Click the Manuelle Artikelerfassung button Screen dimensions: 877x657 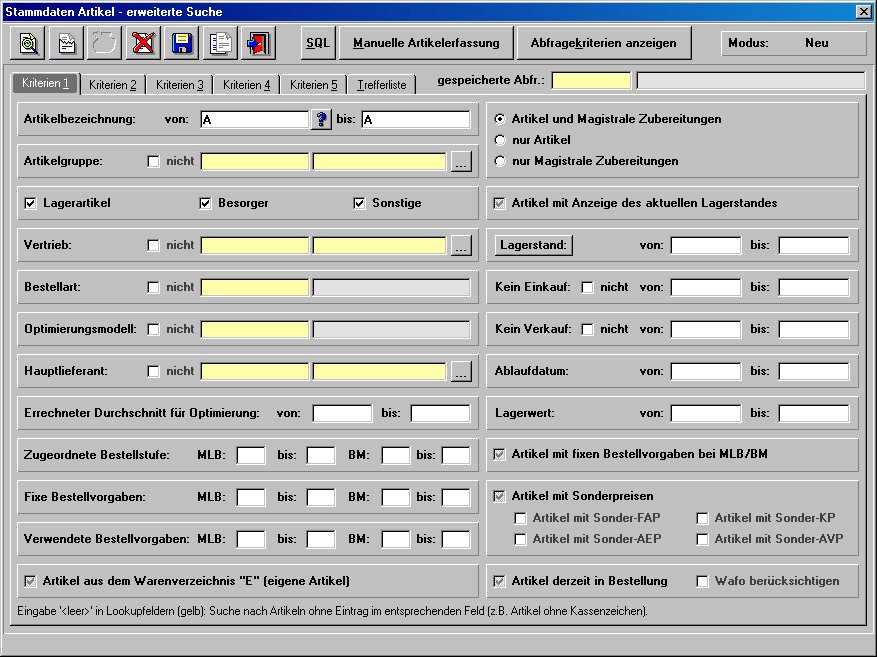coord(426,43)
